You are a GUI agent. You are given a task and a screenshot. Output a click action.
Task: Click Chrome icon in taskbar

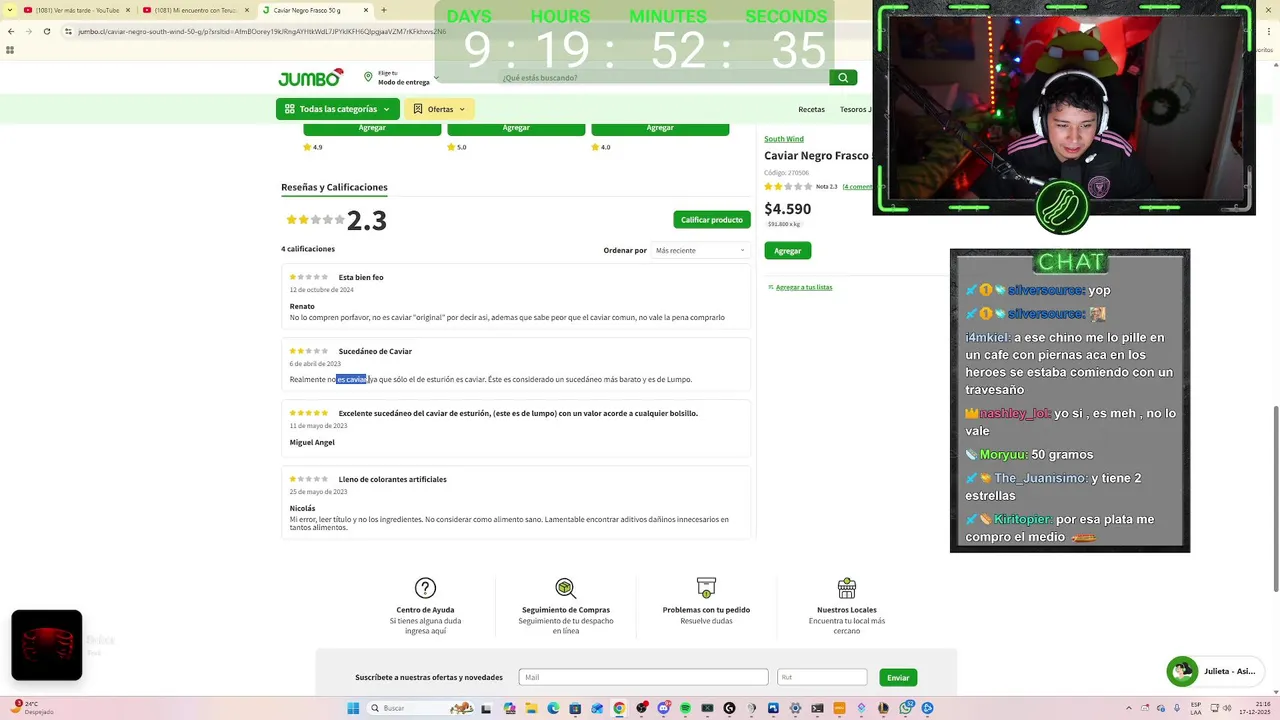[x=619, y=708]
